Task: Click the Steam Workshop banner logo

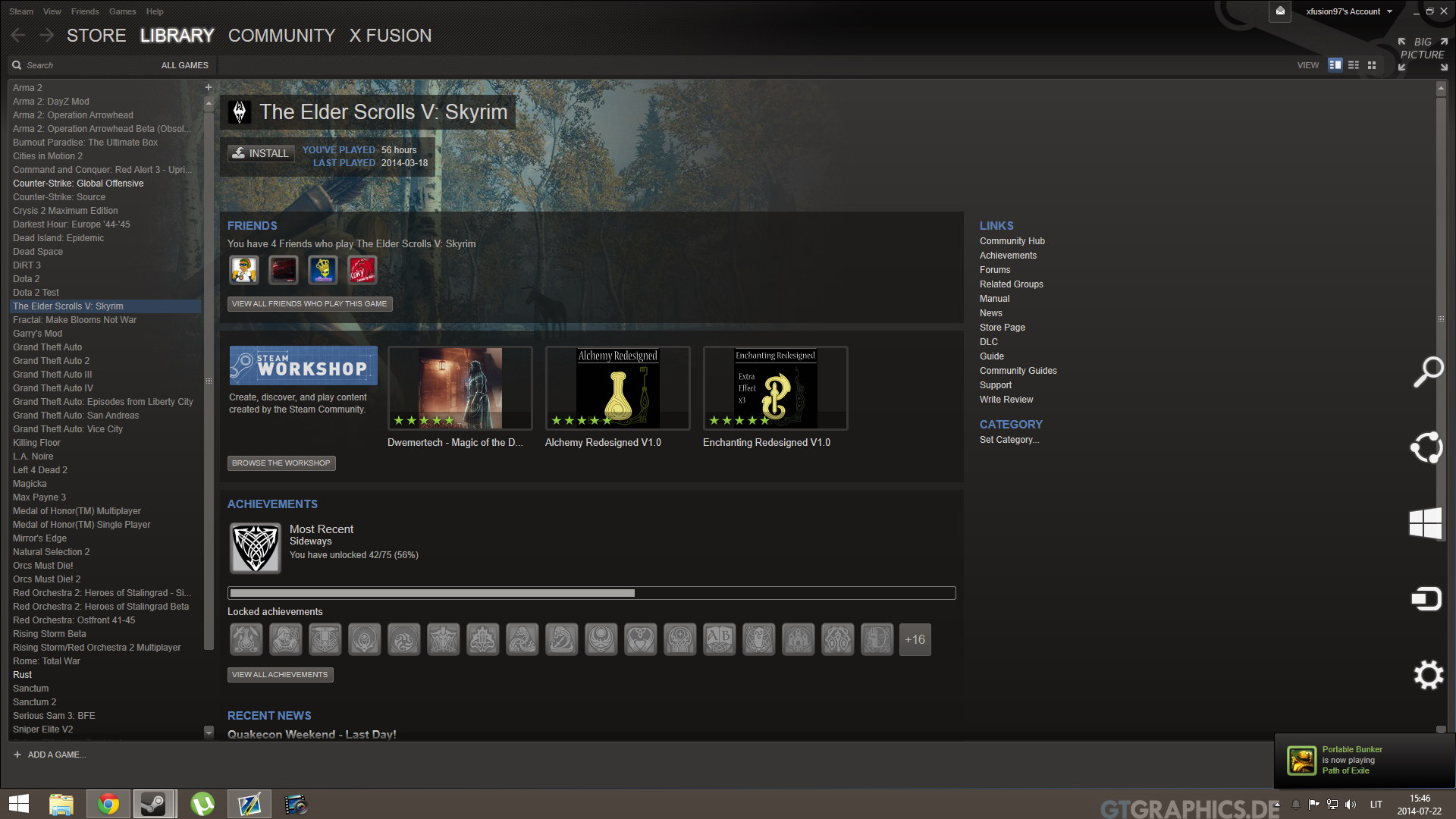Action: click(x=303, y=366)
